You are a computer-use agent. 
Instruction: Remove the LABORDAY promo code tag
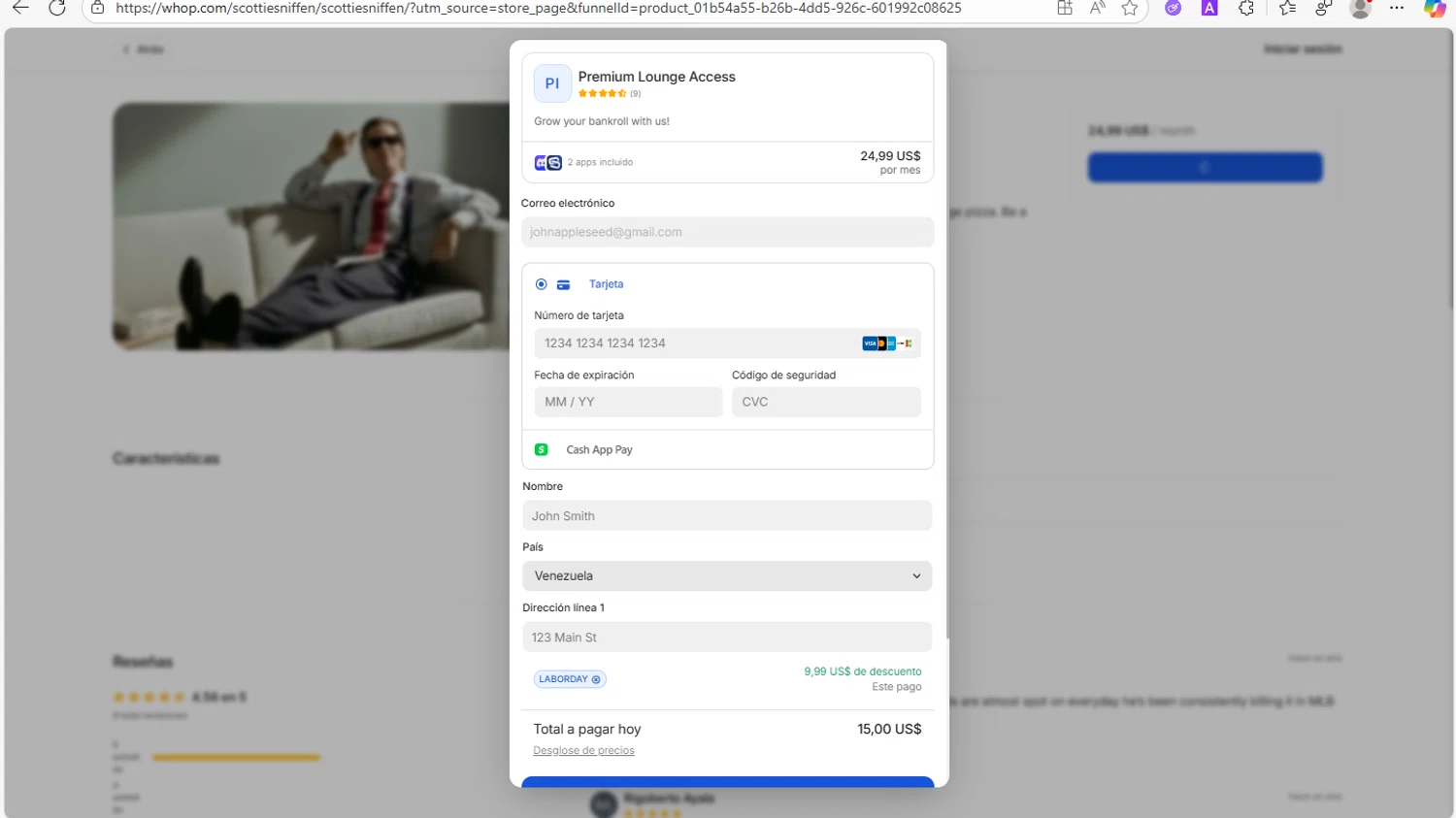click(x=596, y=679)
